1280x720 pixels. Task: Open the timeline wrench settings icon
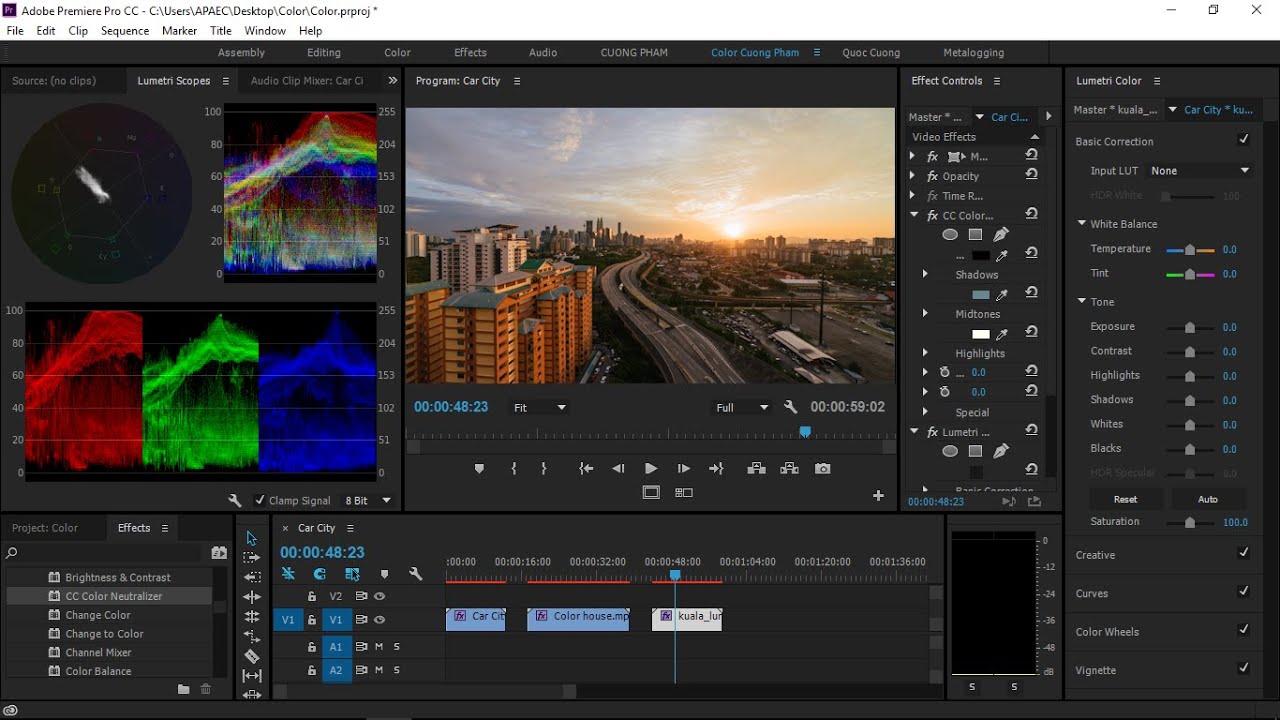pos(417,574)
